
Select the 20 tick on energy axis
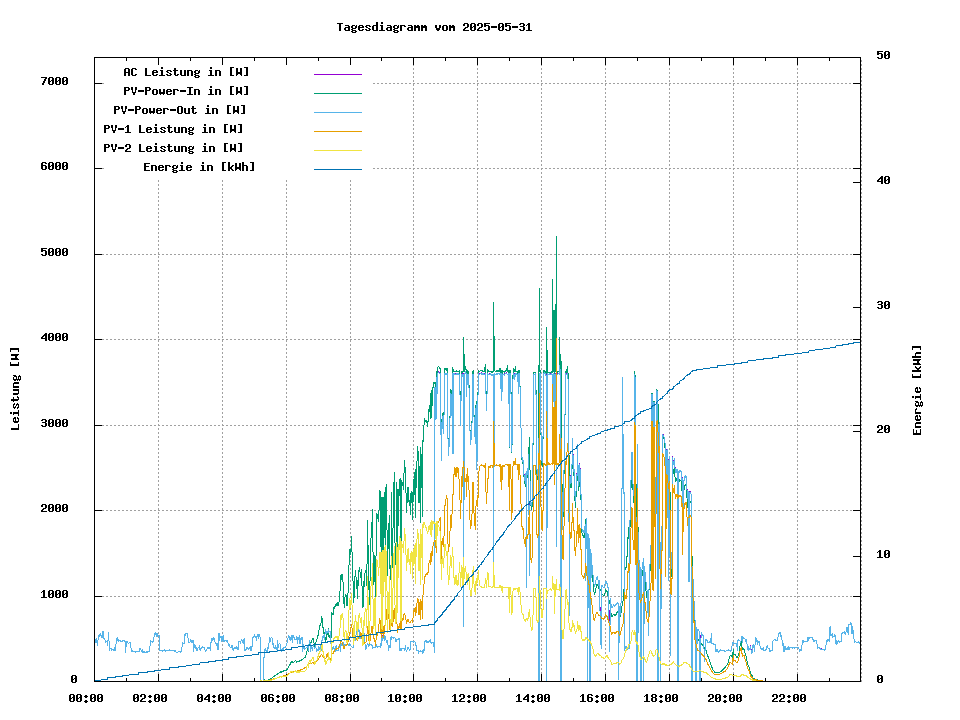pos(883,430)
